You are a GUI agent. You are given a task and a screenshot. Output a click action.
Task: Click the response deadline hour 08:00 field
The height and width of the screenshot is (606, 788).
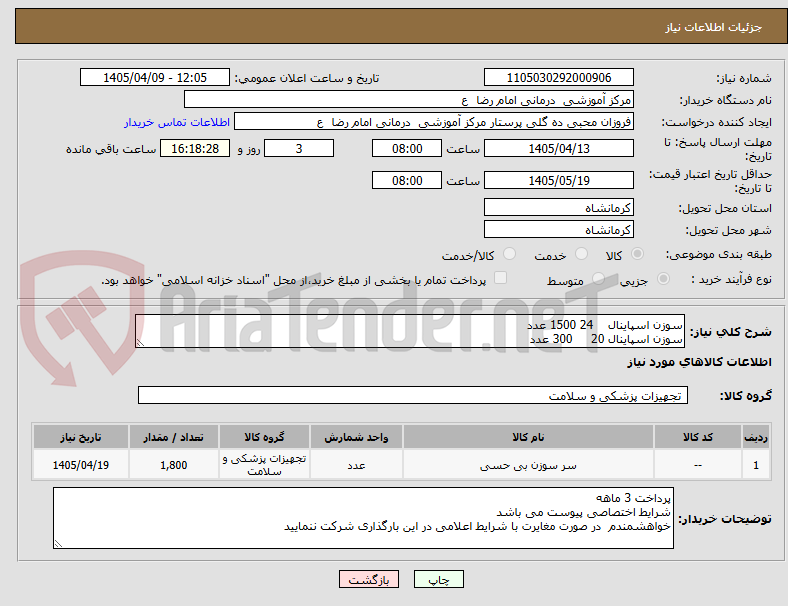click(x=407, y=148)
